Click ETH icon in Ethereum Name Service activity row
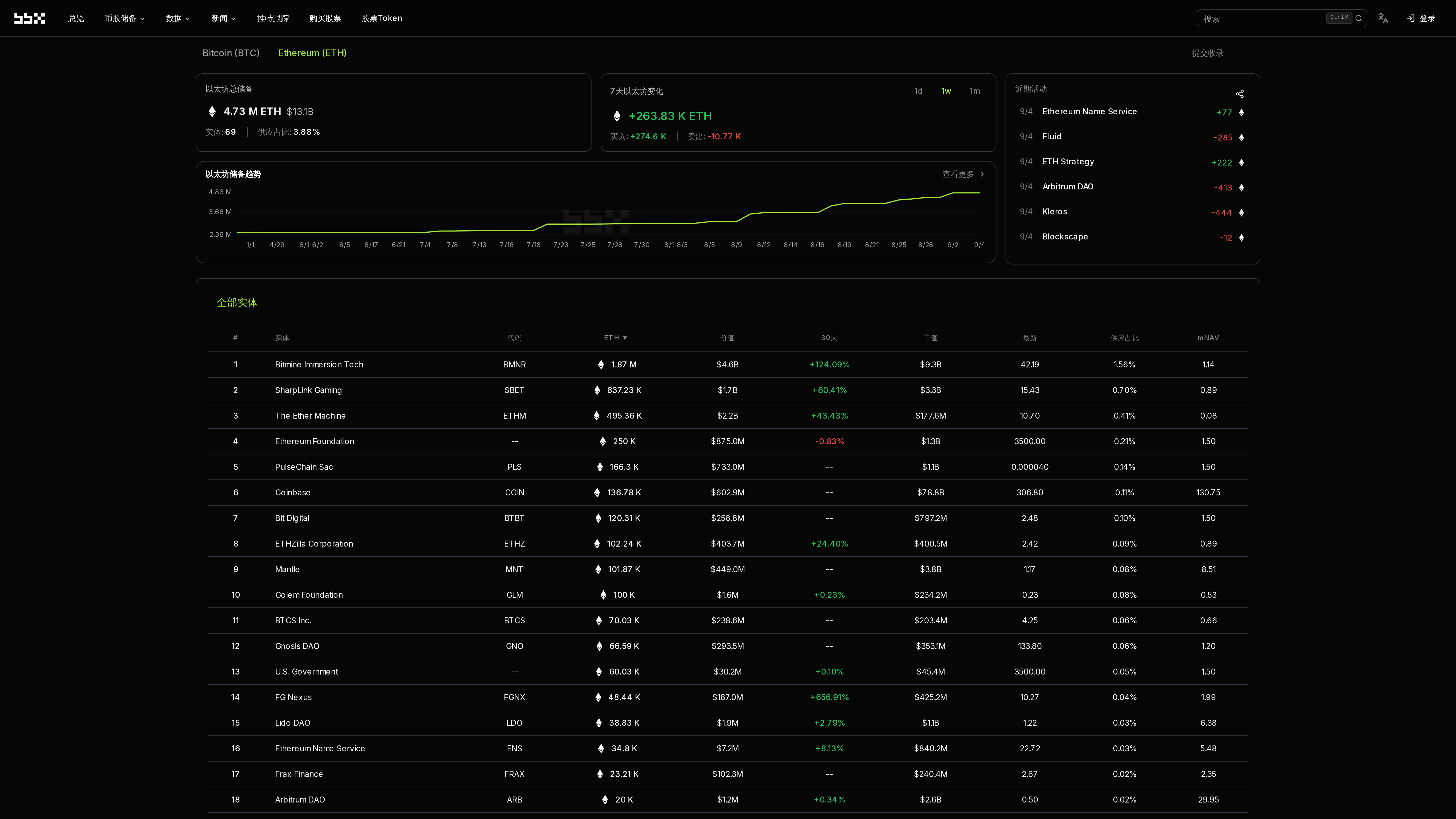The height and width of the screenshot is (819, 1456). coord(1242,113)
